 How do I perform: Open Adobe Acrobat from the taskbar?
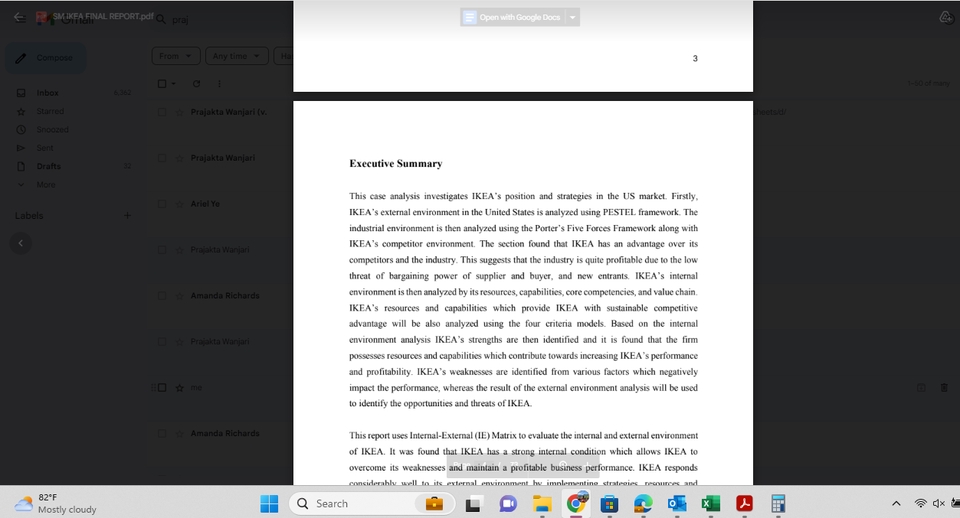point(744,504)
